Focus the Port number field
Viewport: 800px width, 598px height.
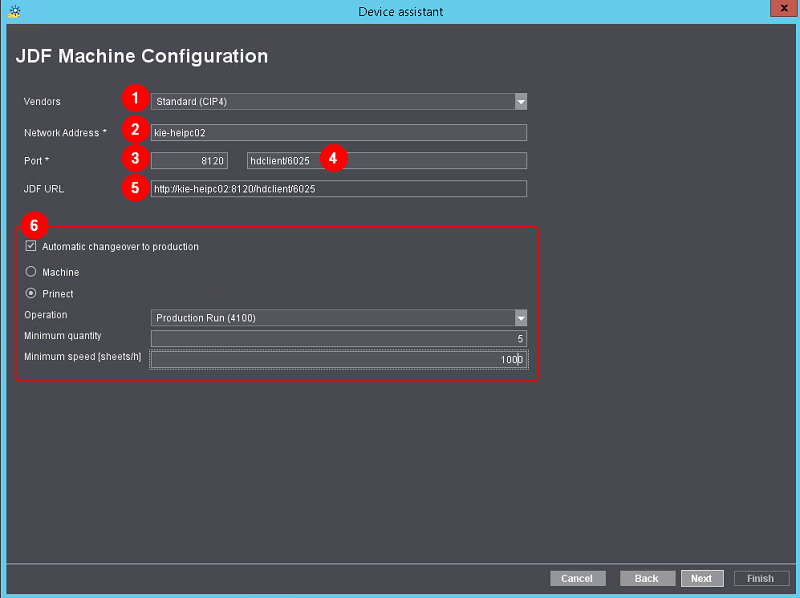tap(190, 160)
